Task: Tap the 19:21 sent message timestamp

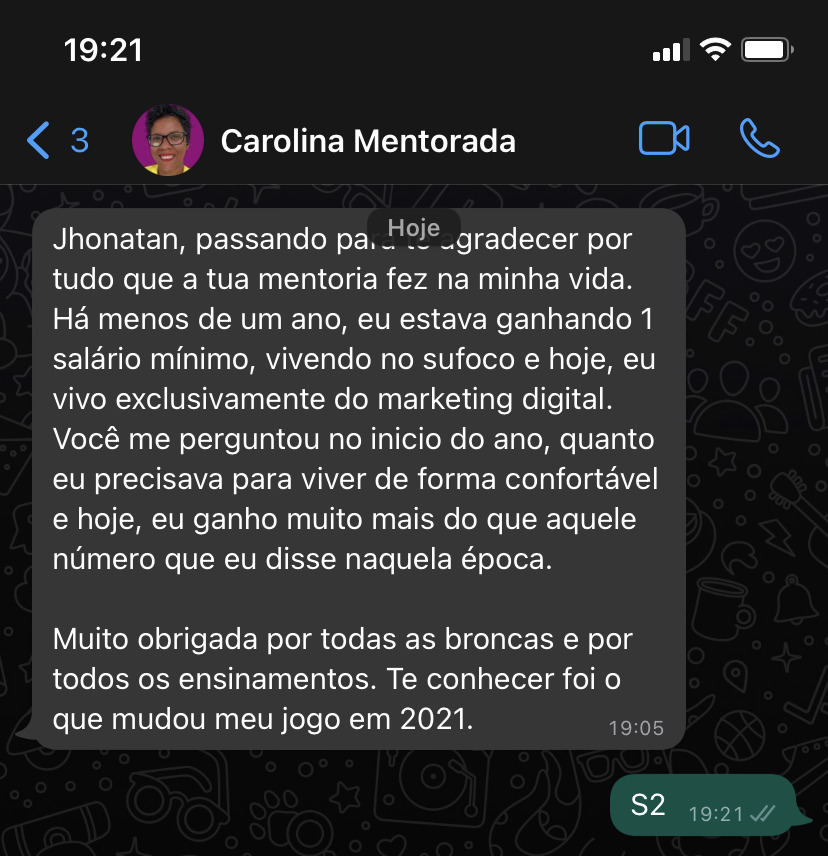Action: click(x=716, y=814)
